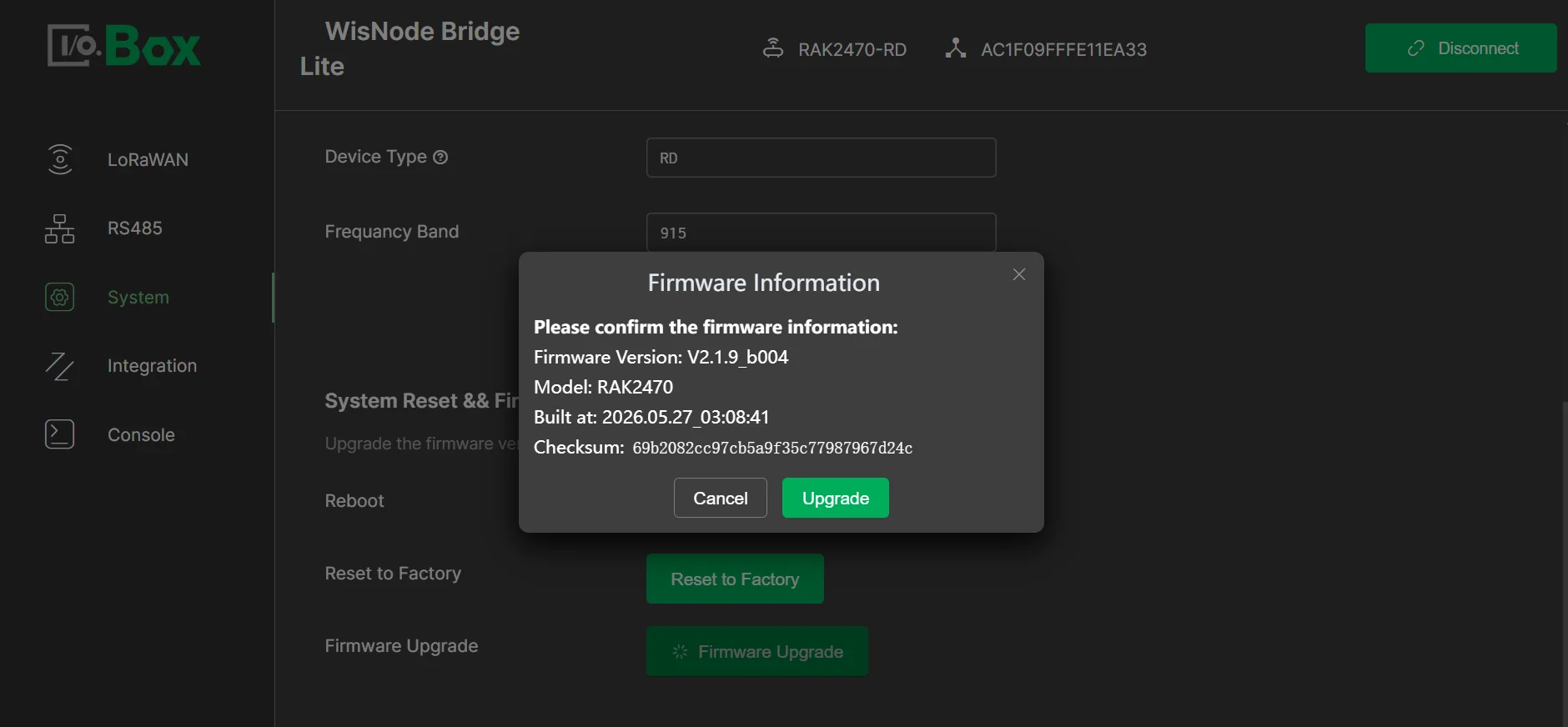The image size is (1568, 727).
Task: Click the Device Type input field
Action: click(x=822, y=158)
